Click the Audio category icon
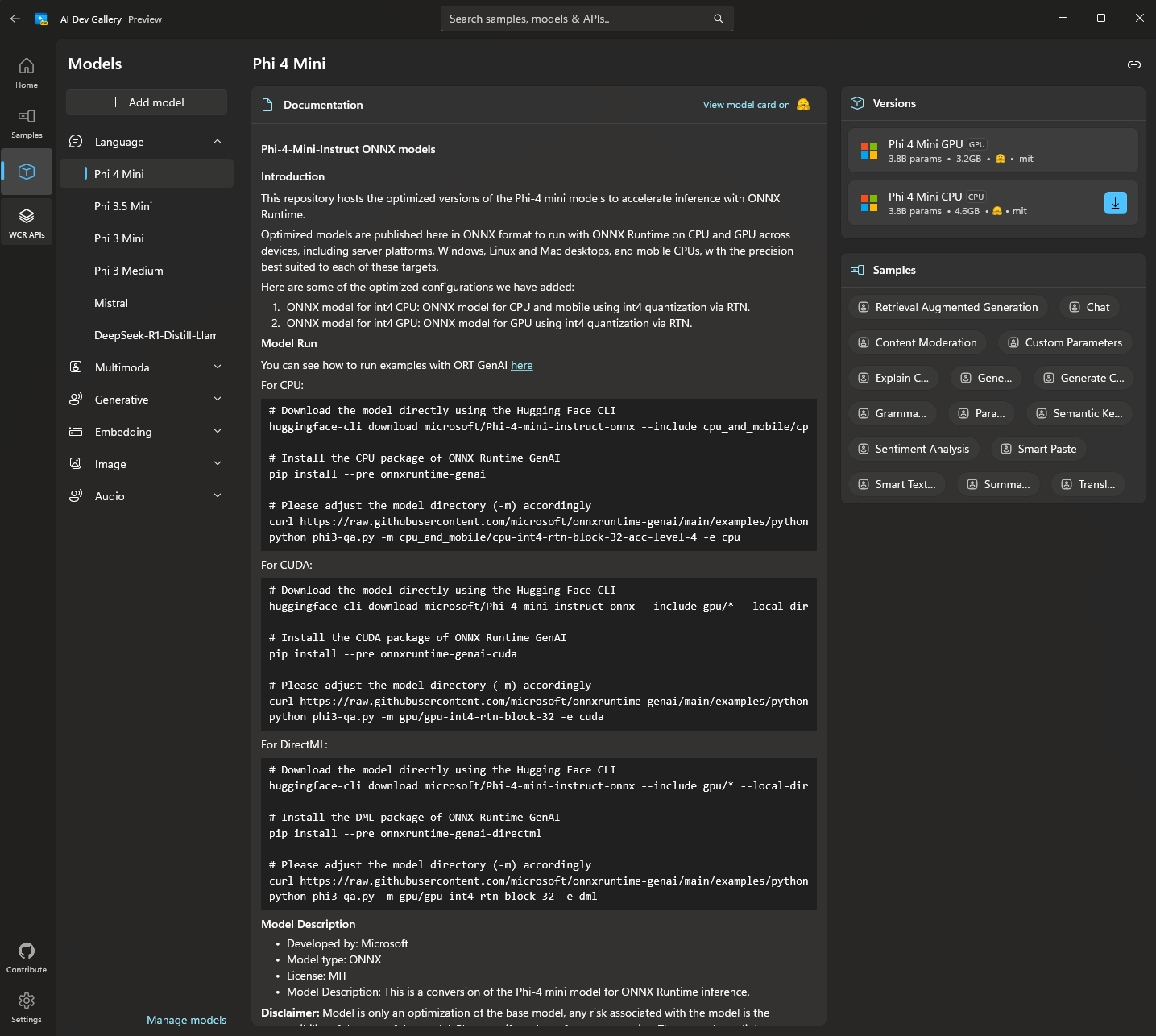Image resolution: width=1156 pixels, height=1036 pixels. pyautogui.click(x=76, y=496)
